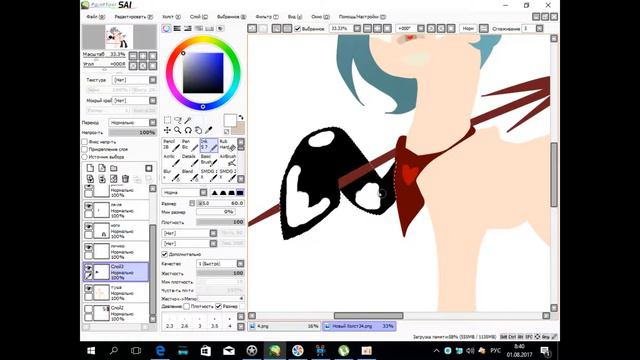
Task: Open the Редактировать menu
Action: [133, 17]
